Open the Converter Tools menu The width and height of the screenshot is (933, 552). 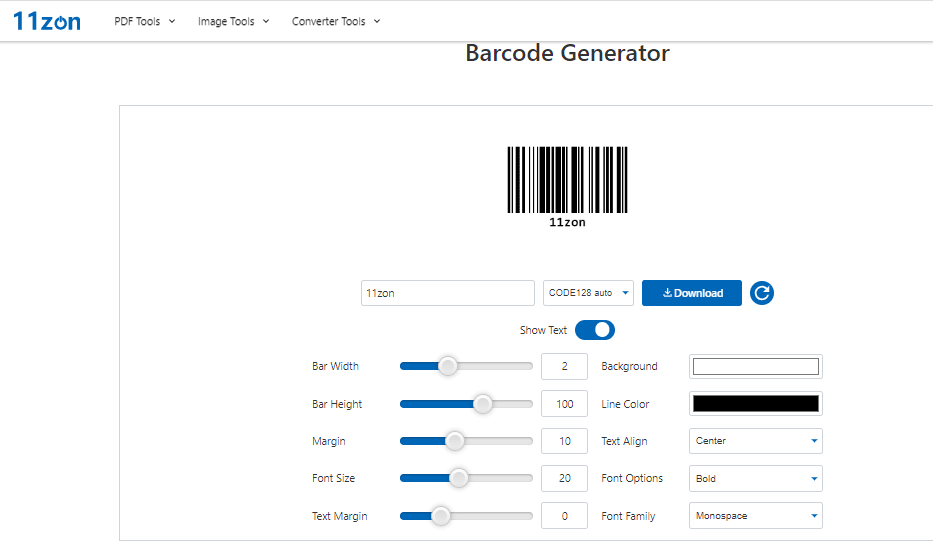(336, 21)
